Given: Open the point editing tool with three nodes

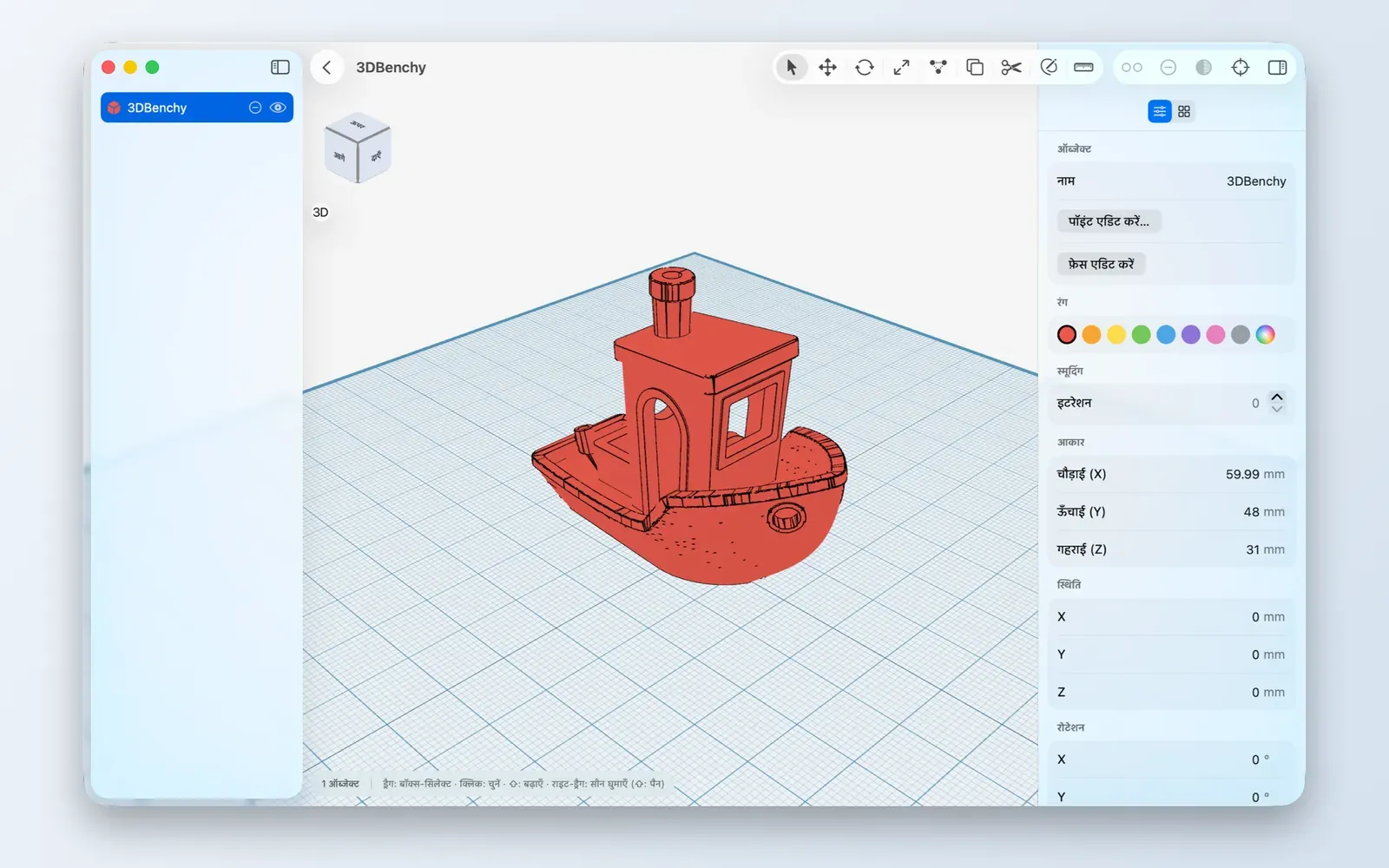Looking at the screenshot, I should coord(938,67).
